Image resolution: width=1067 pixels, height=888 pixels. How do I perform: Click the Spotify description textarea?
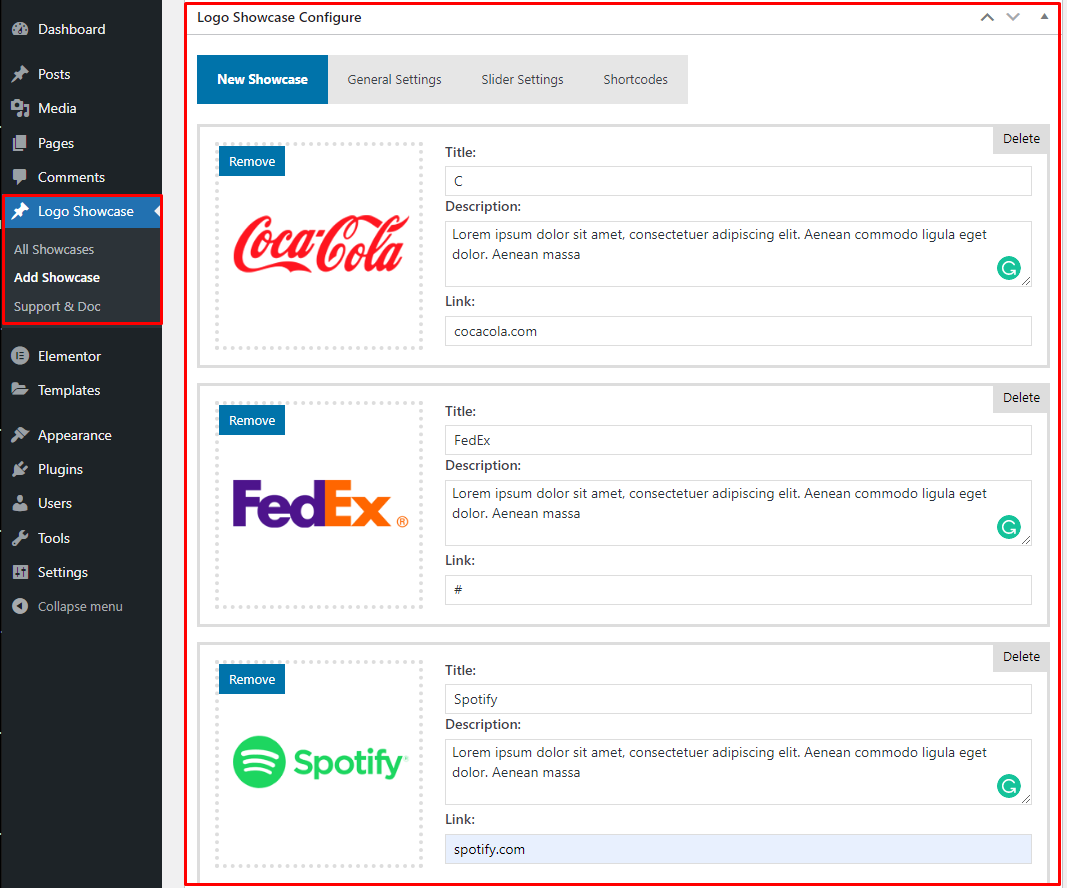click(738, 772)
